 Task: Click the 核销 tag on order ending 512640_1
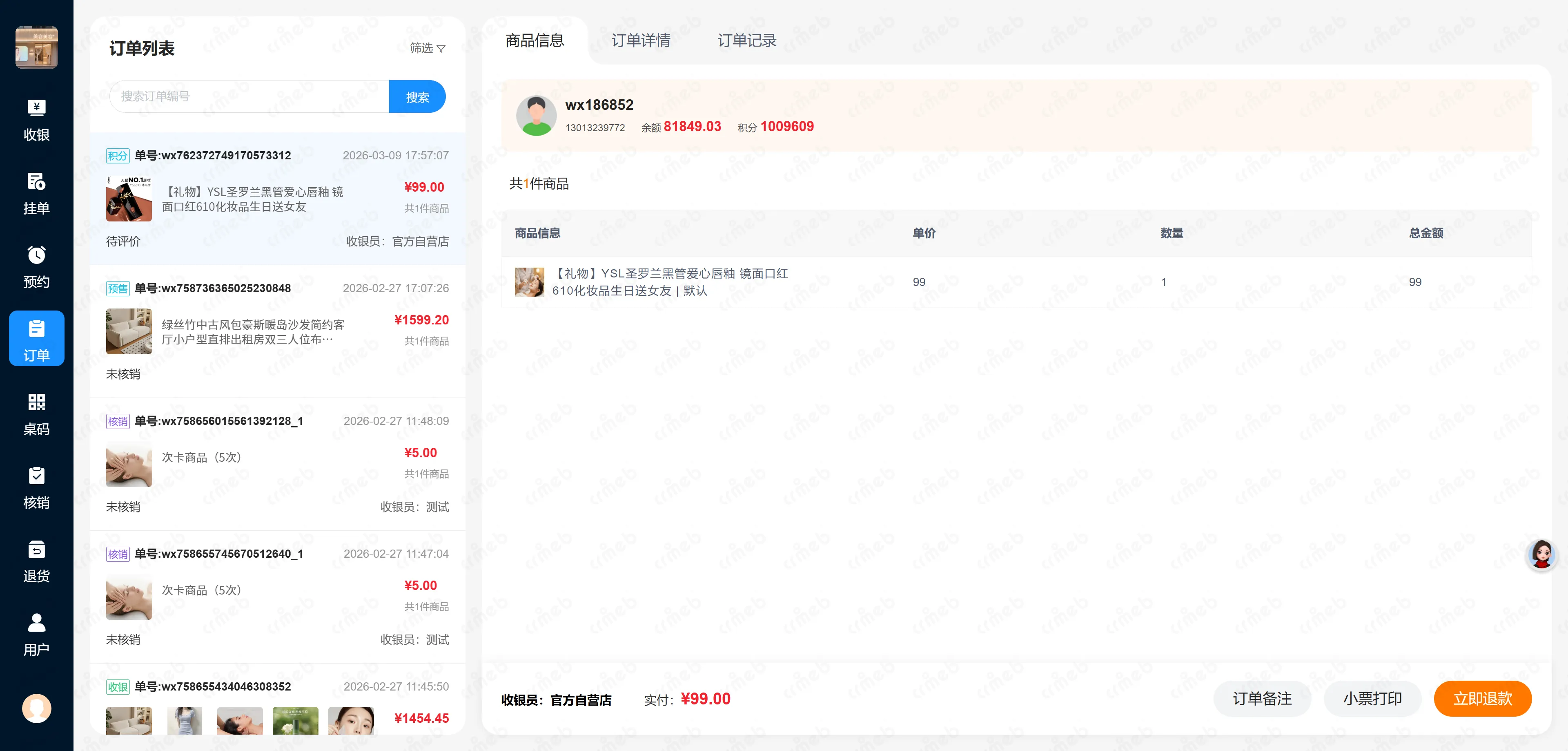118,554
